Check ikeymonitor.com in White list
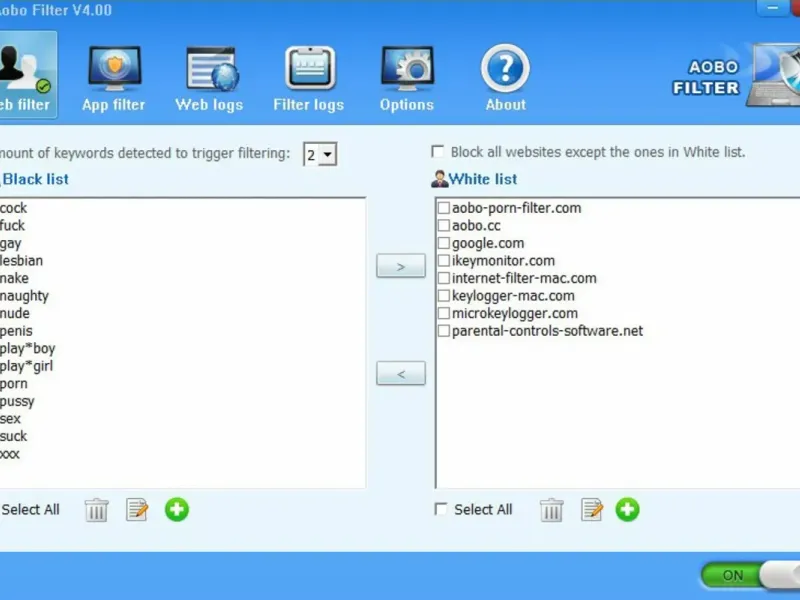Screen dimensions: 800x600 coord(444,261)
